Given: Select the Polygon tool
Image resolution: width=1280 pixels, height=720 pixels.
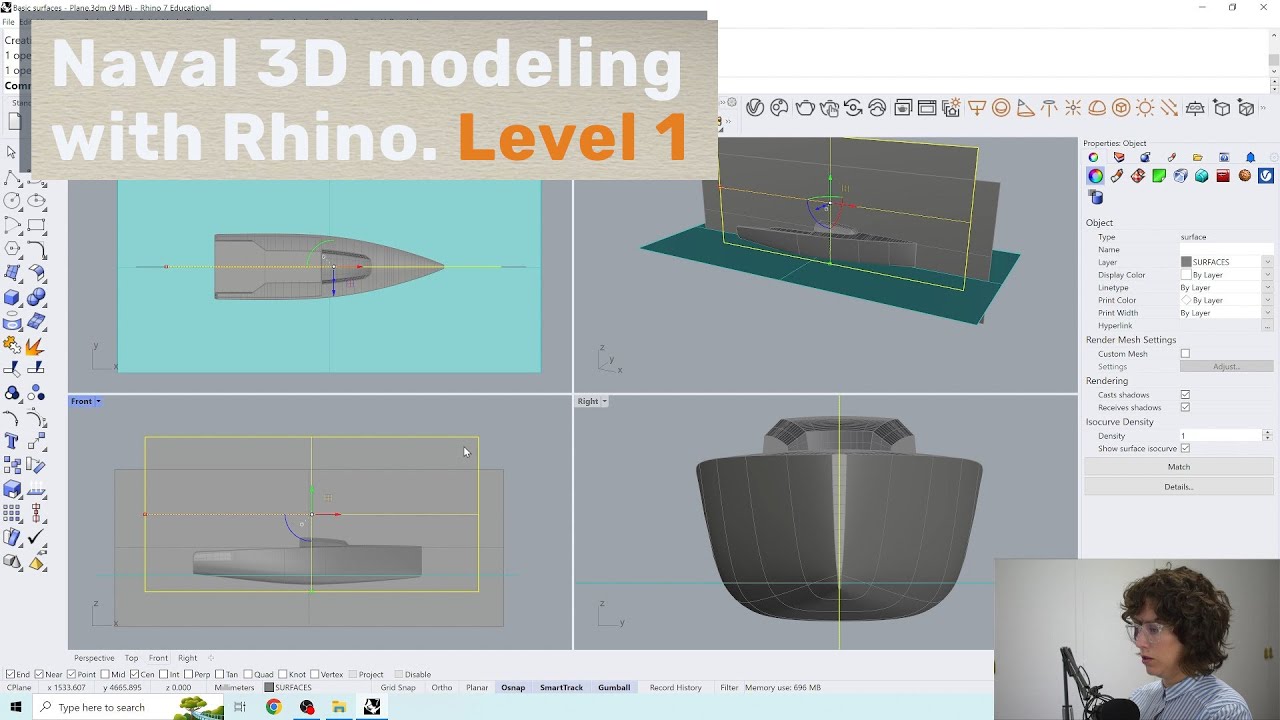Looking at the screenshot, I should click(x=12, y=250).
